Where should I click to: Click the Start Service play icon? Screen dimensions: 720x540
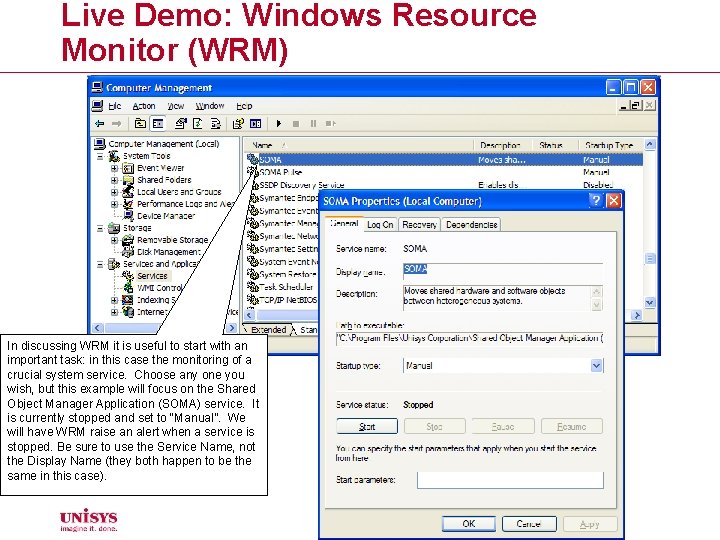(279, 124)
